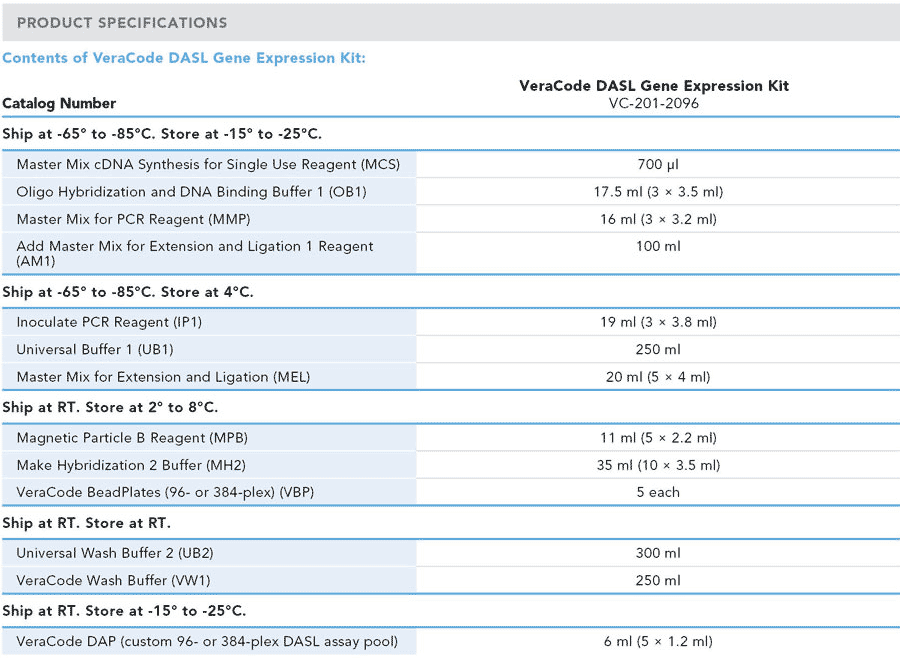Select 'Ship at RT. Store at -15° to -25°C.' heading
The image size is (900, 672).
point(124,611)
